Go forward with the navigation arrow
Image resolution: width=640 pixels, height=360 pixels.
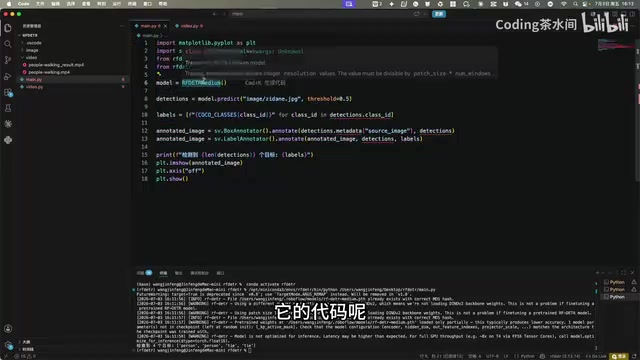[224, 14]
